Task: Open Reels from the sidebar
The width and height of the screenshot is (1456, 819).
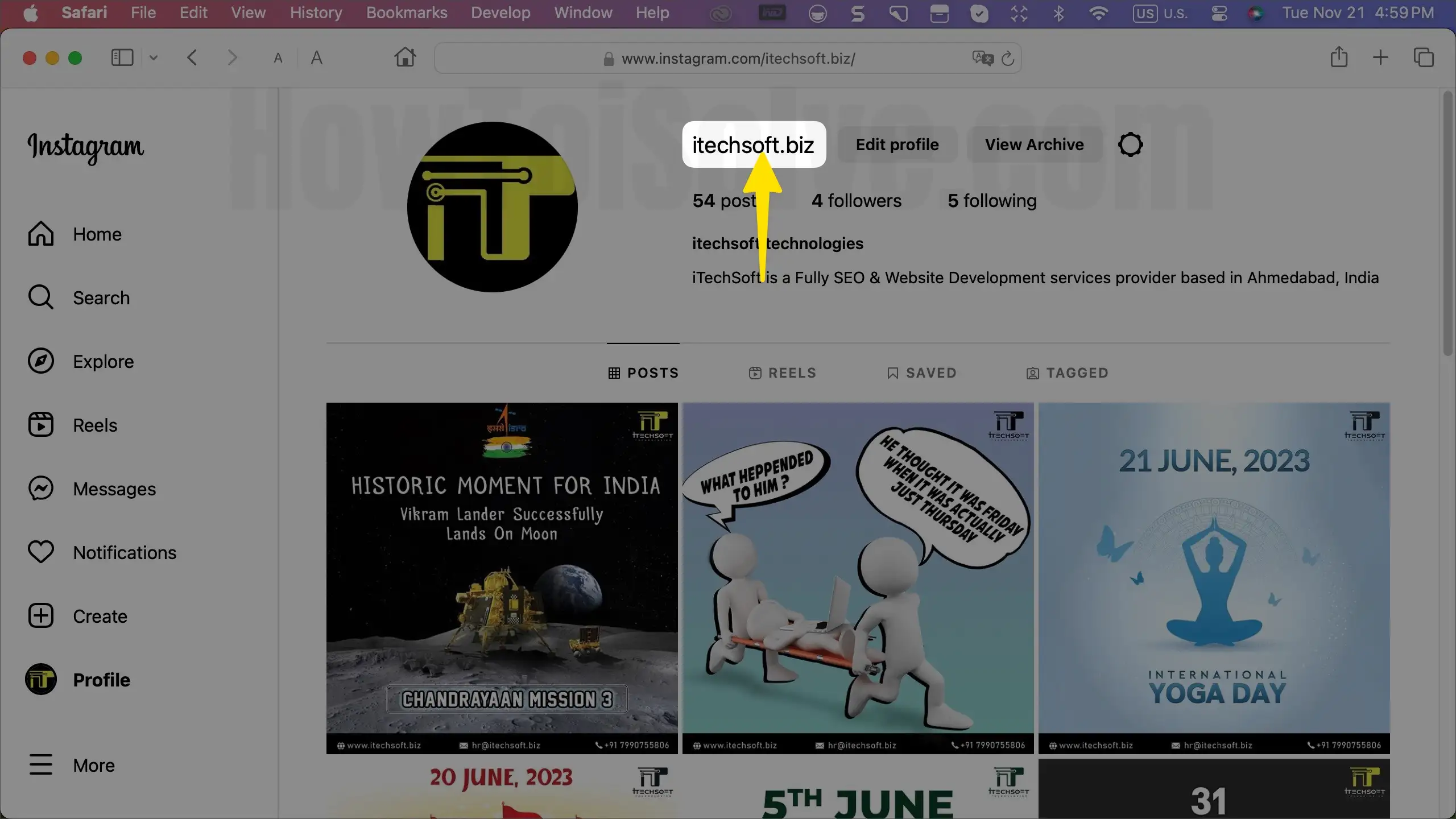Action: coord(41,425)
